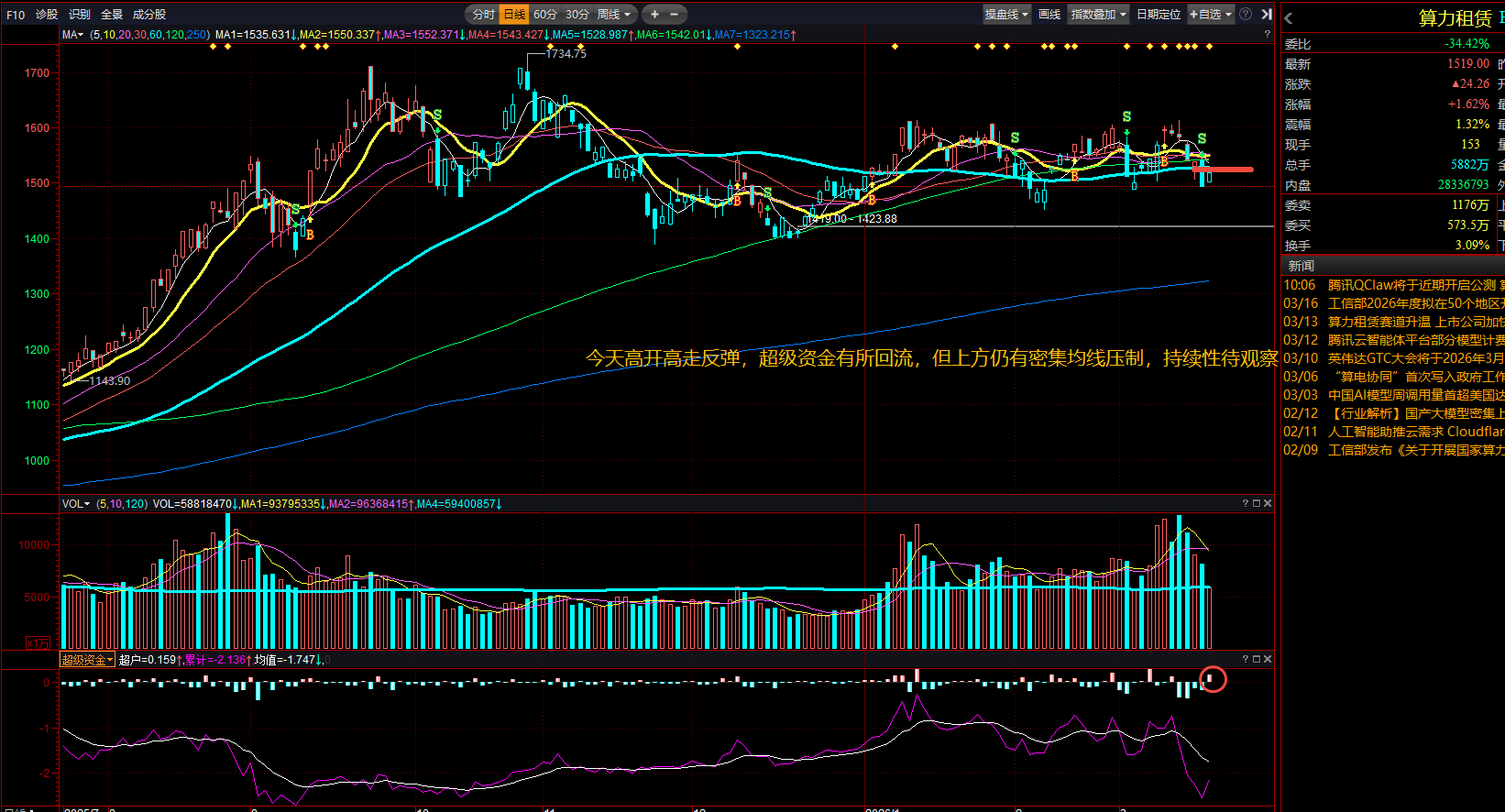Screen dimensions: 1505x812
Task: Expand the 操盘线 dropdown
Action: pyautogui.click(x=1006, y=15)
